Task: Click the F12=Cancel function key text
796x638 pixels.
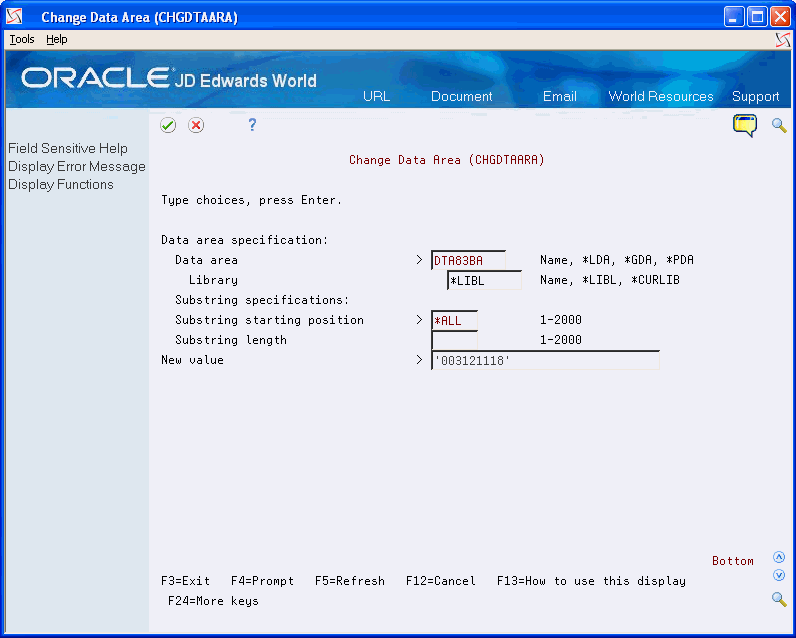Action: tap(441, 581)
